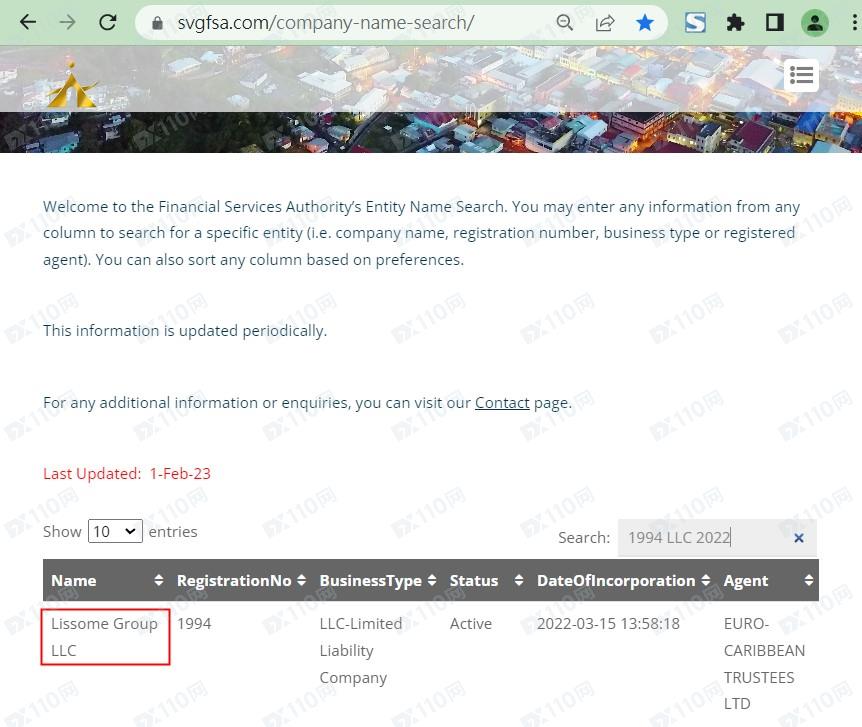Sort the table by Name column
862x727 pixels.
tap(106, 580)
